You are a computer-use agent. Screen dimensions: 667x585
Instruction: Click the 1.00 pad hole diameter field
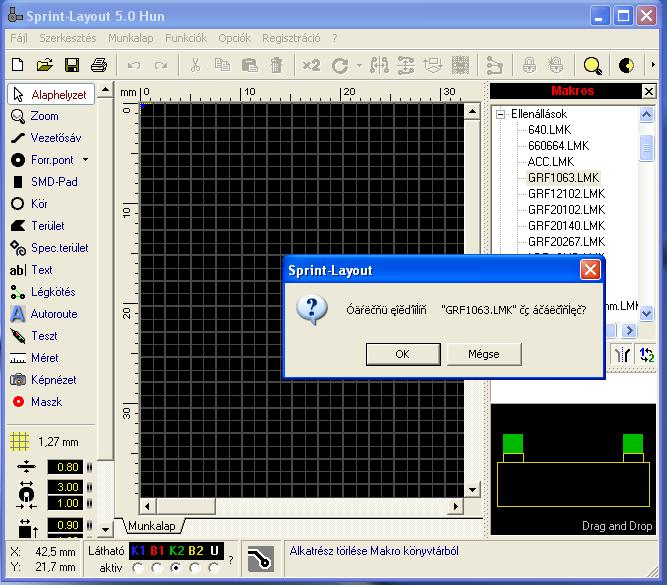click(x=66, y=503)
